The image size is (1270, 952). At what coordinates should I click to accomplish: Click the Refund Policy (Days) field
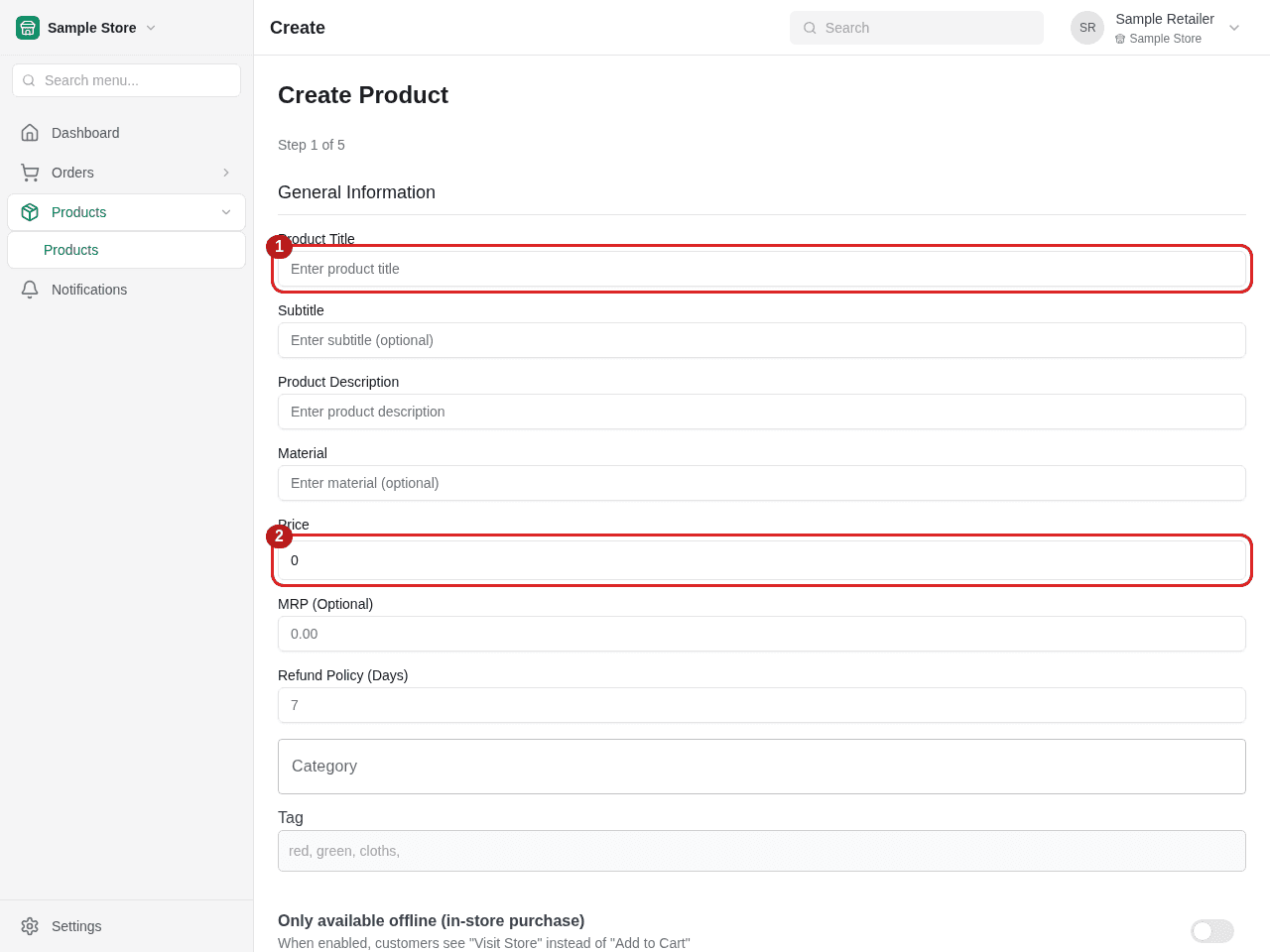[x=762, y=705]
